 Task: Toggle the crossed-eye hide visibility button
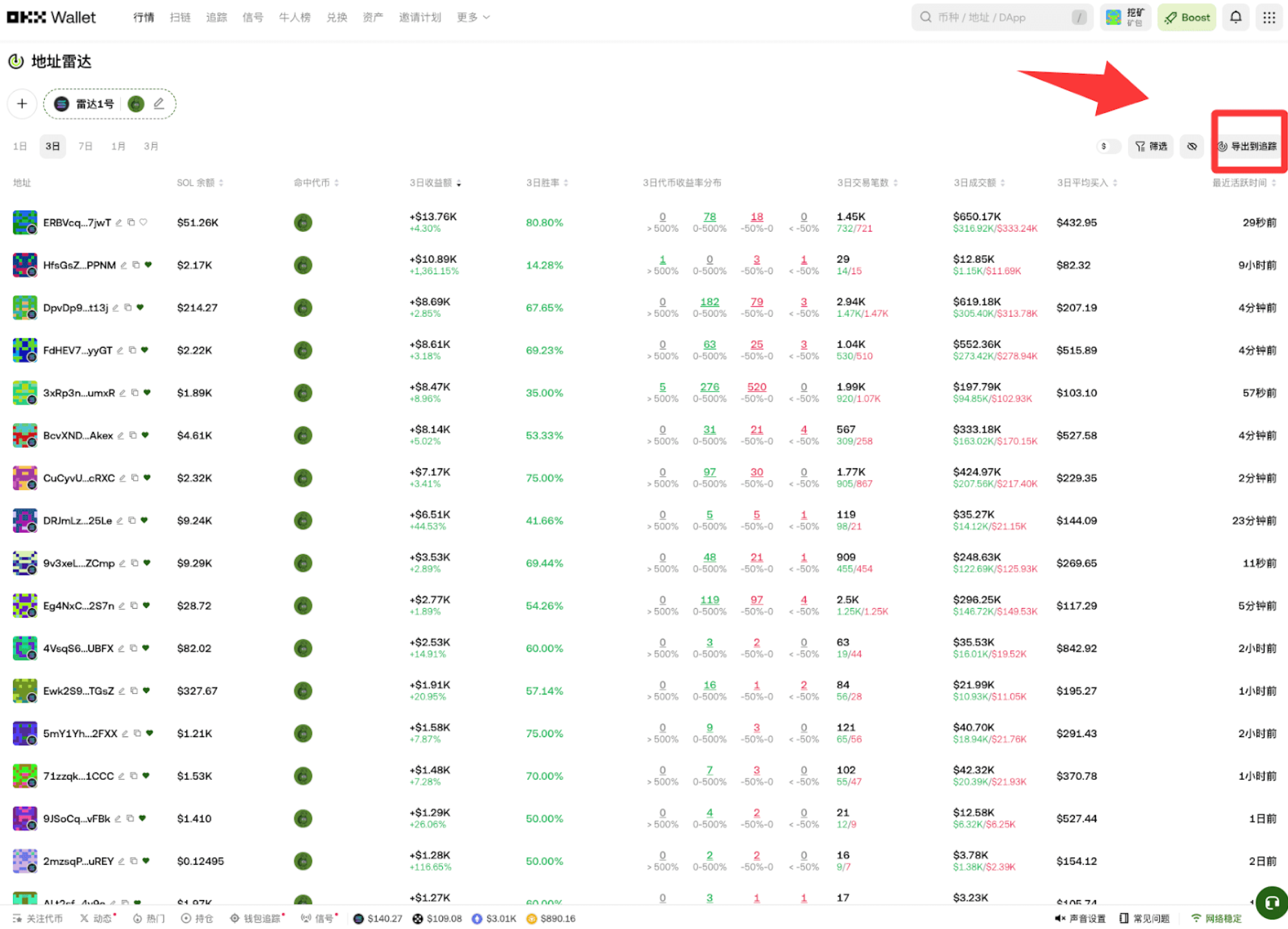[x=1191, y=146]
